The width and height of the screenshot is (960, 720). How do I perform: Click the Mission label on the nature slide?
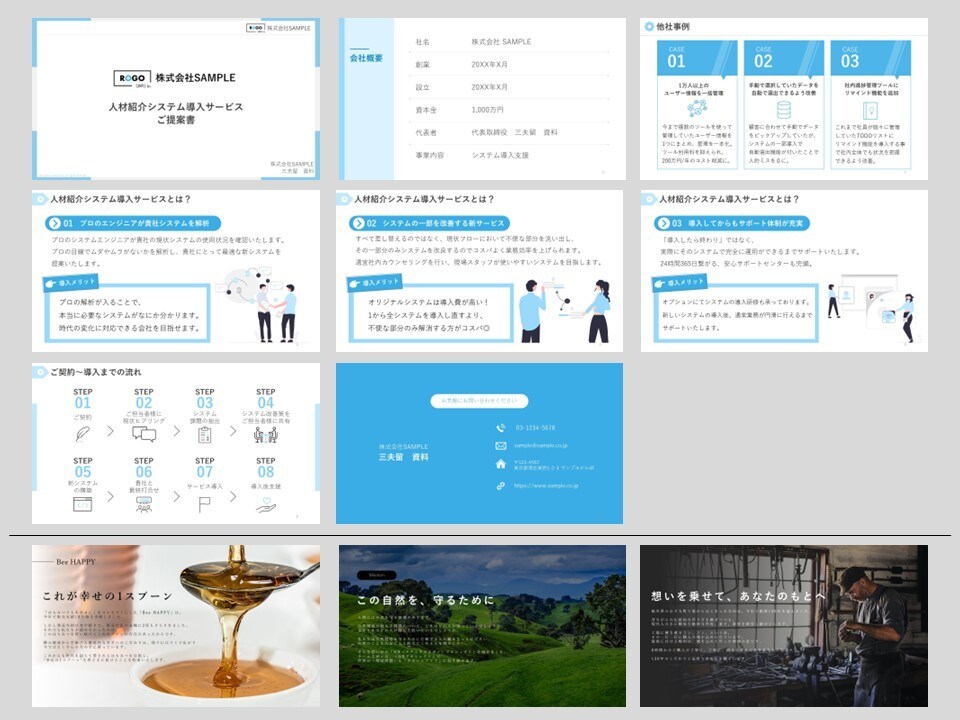pyautogui.click(x=377, y=576)
